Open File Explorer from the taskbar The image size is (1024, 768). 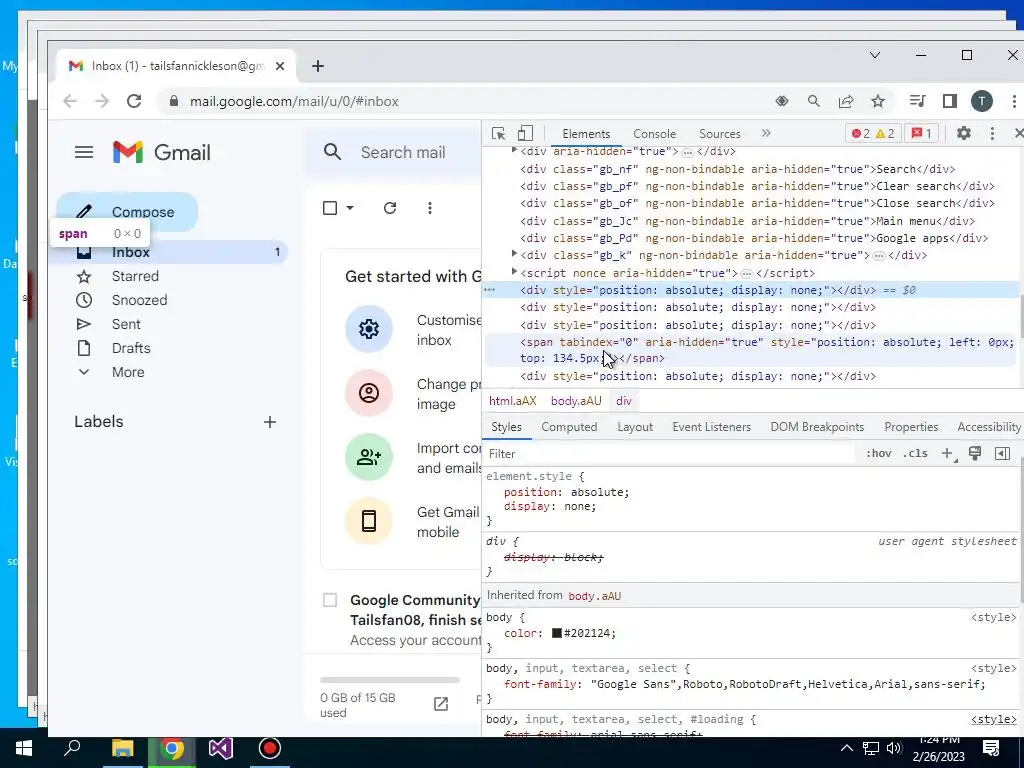[x=122, y=748]
